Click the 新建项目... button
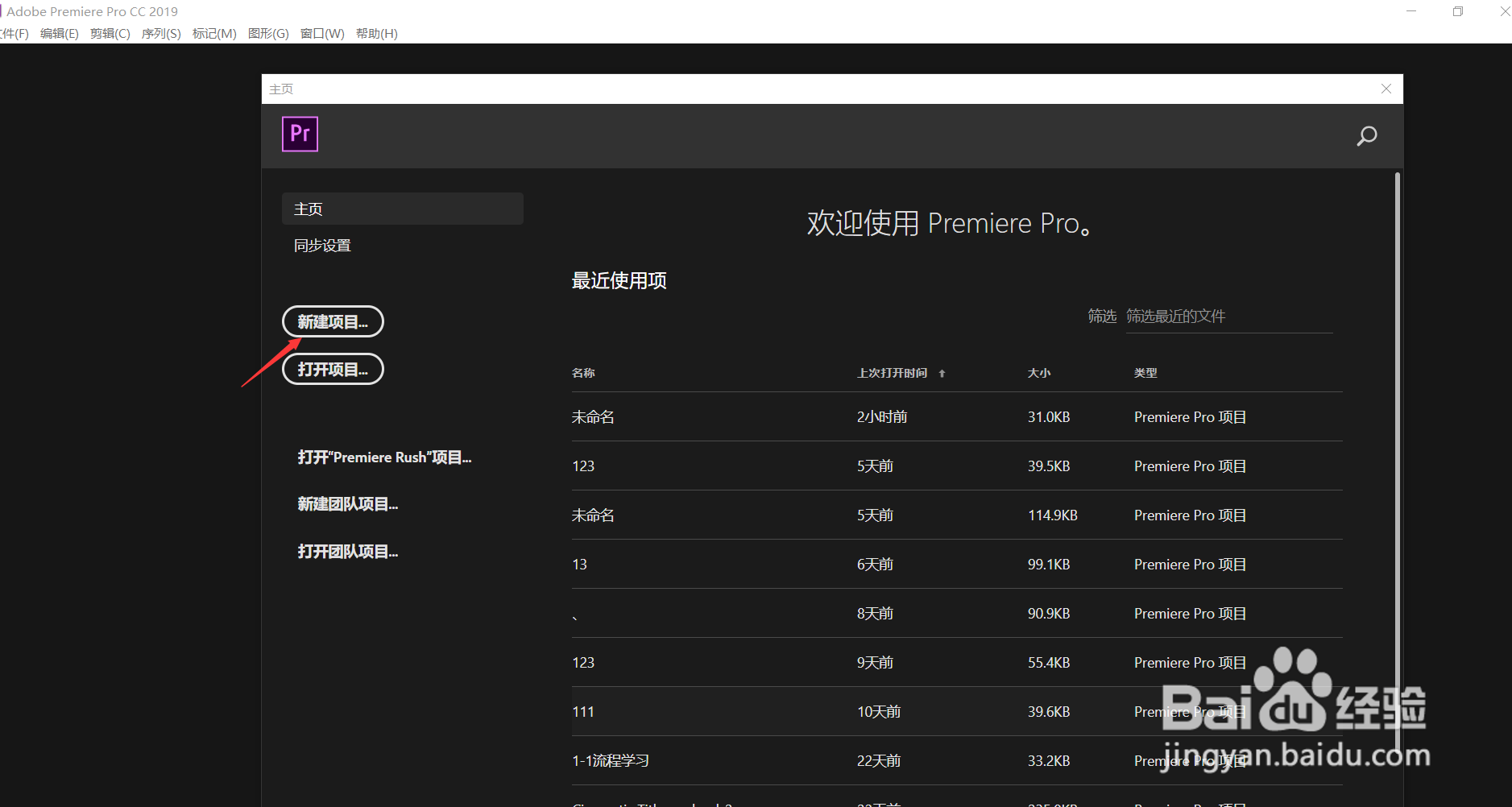 (x=333, y=321)
